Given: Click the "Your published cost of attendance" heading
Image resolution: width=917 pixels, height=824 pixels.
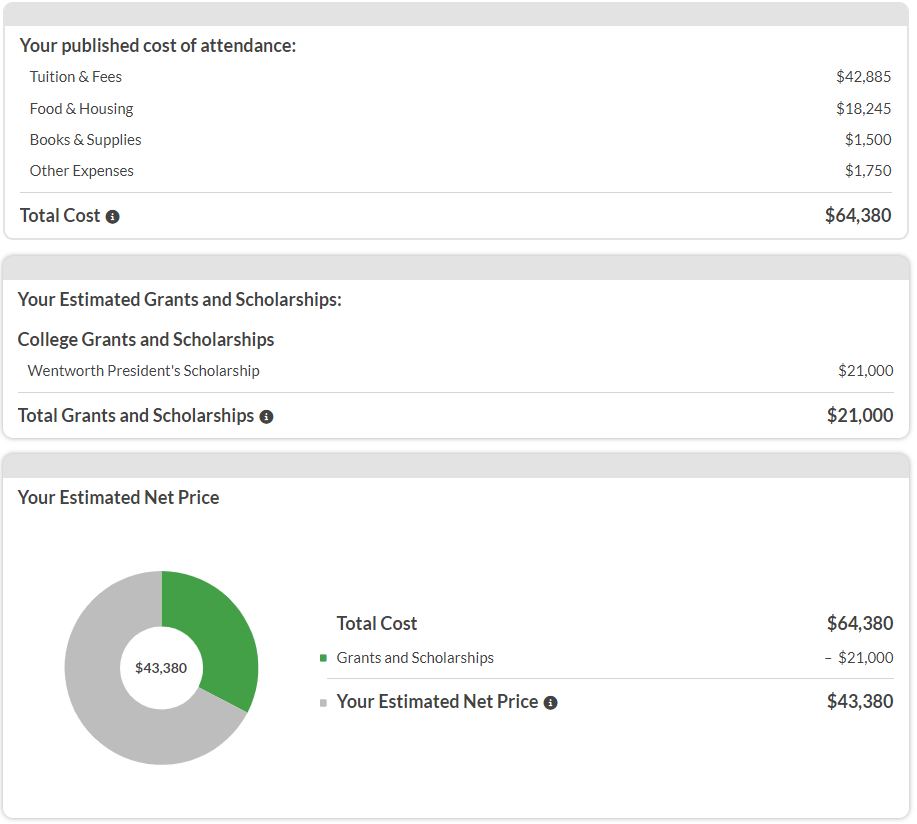Looking at the screenshot, I should pos(158,46).
